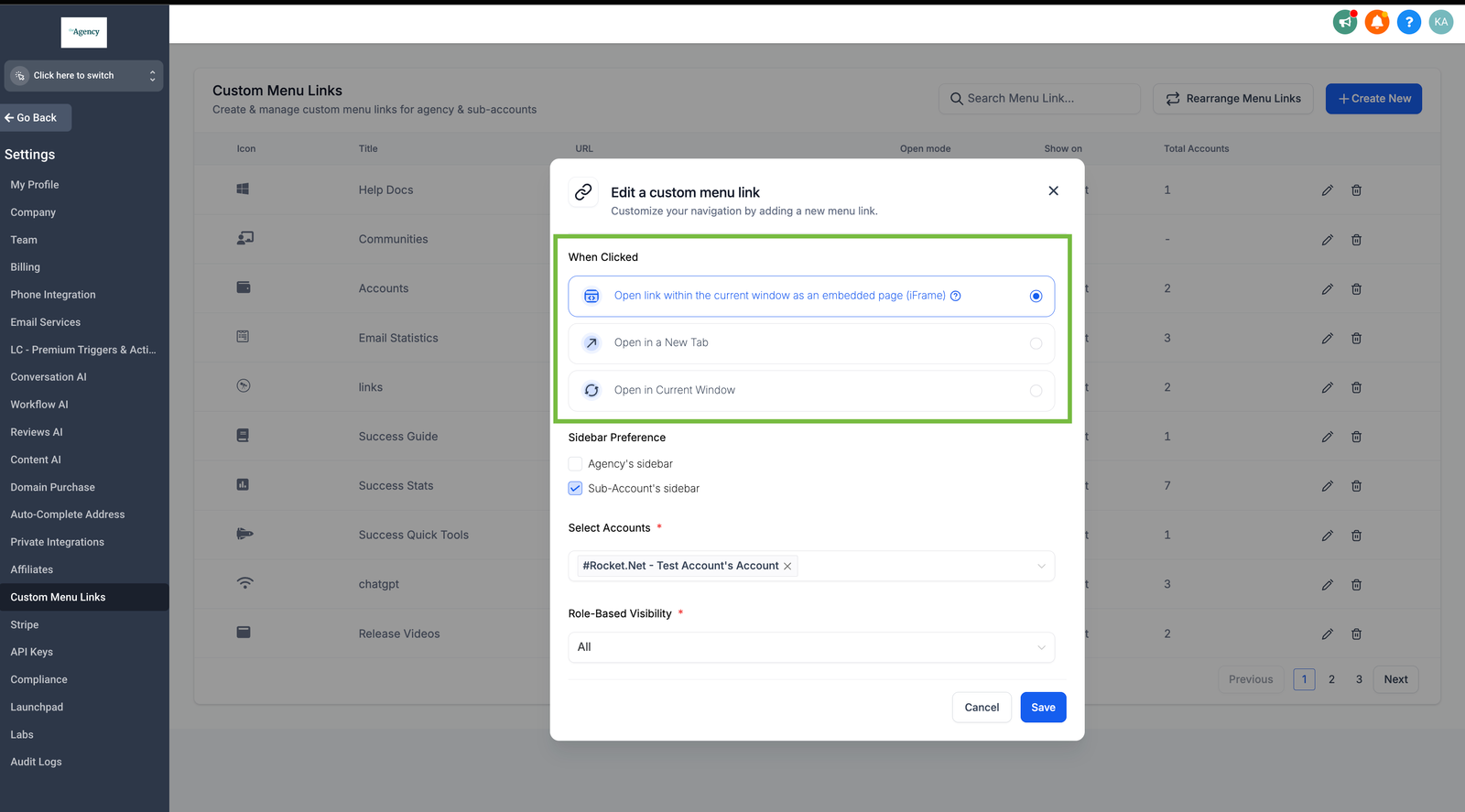Expand the Select Accounts dropdown
Image resolution: width=1465 pixels, height=812 pixels.
tap(1040, 566)
